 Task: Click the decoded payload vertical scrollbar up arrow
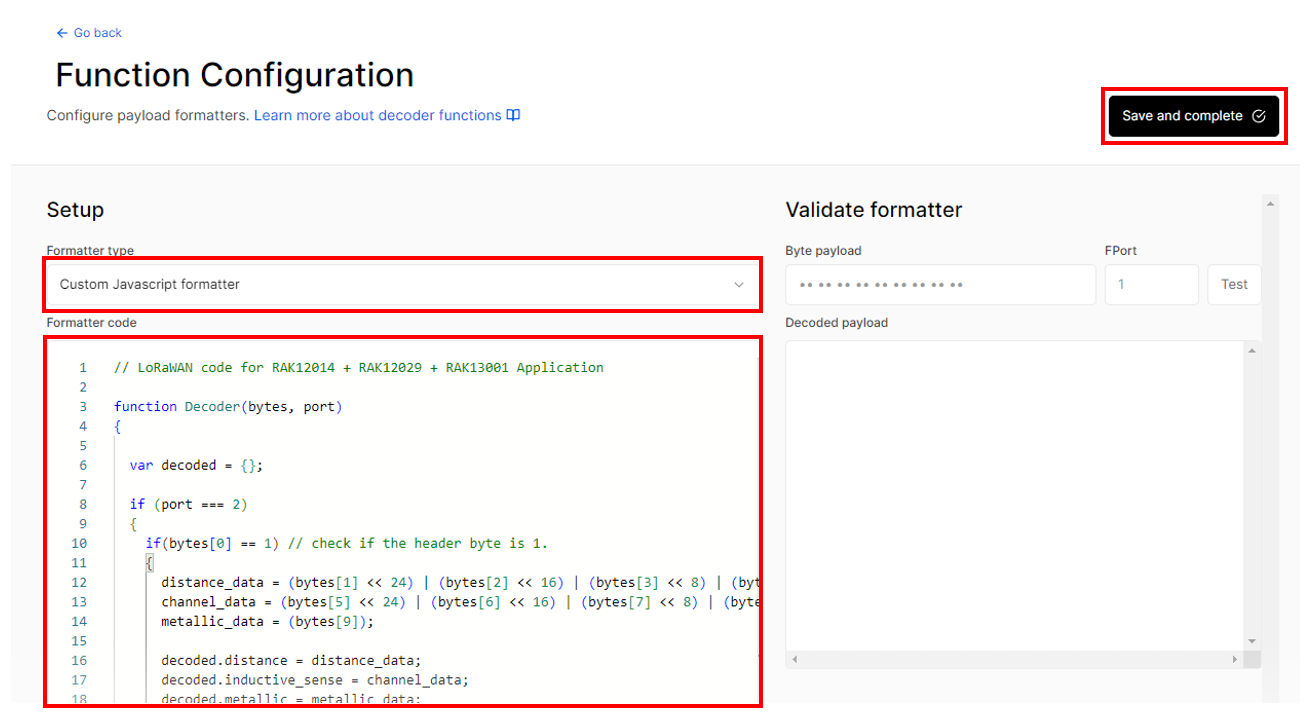click(1252, 351)
